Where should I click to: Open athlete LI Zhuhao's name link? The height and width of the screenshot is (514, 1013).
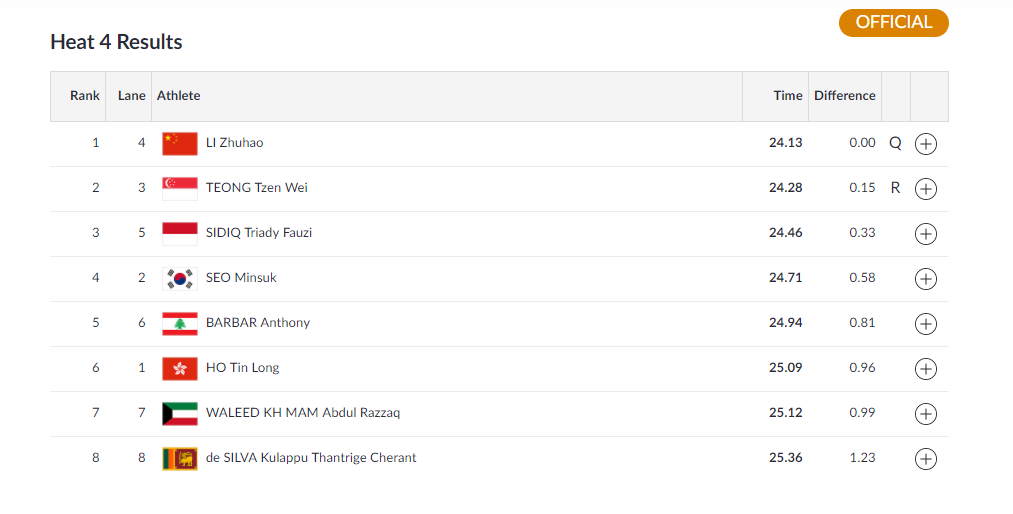(234, 143)
